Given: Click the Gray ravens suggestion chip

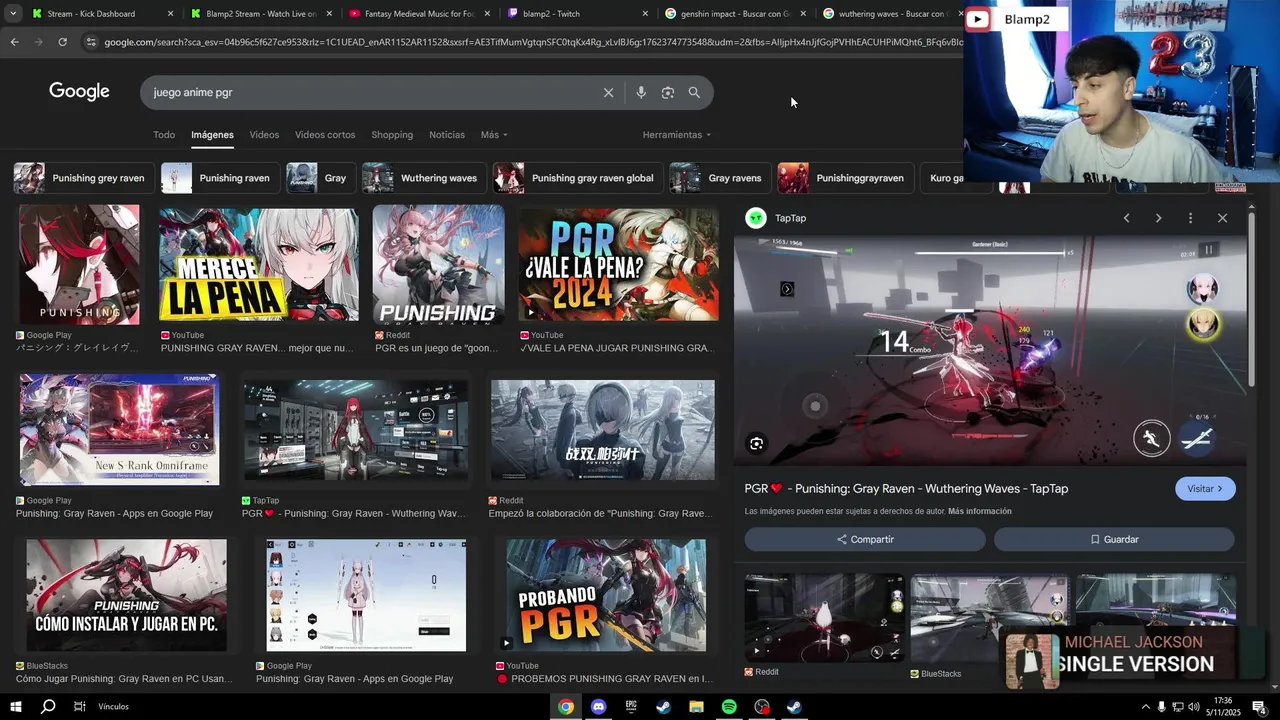Looking at the screenshot, I should (x=720, y=178).
